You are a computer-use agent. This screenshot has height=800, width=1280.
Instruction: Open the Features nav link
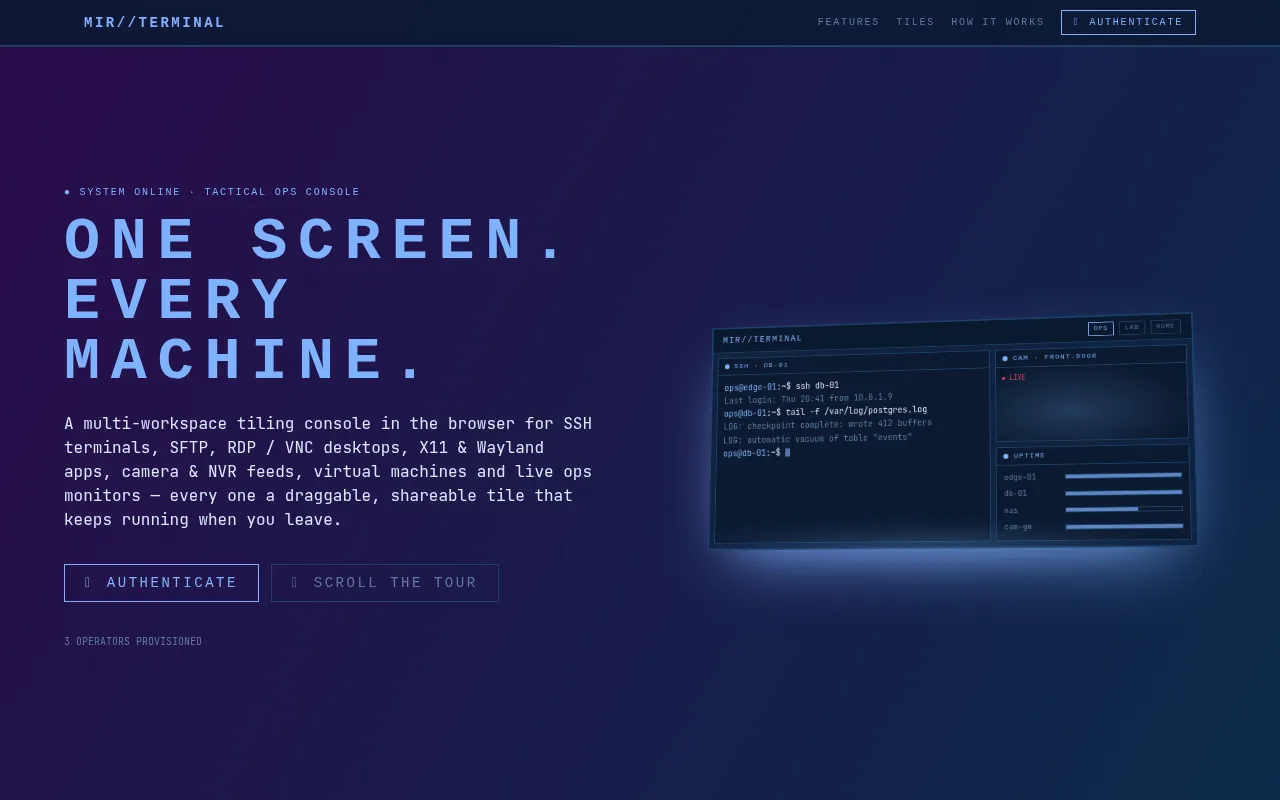(x=848, y=22)
